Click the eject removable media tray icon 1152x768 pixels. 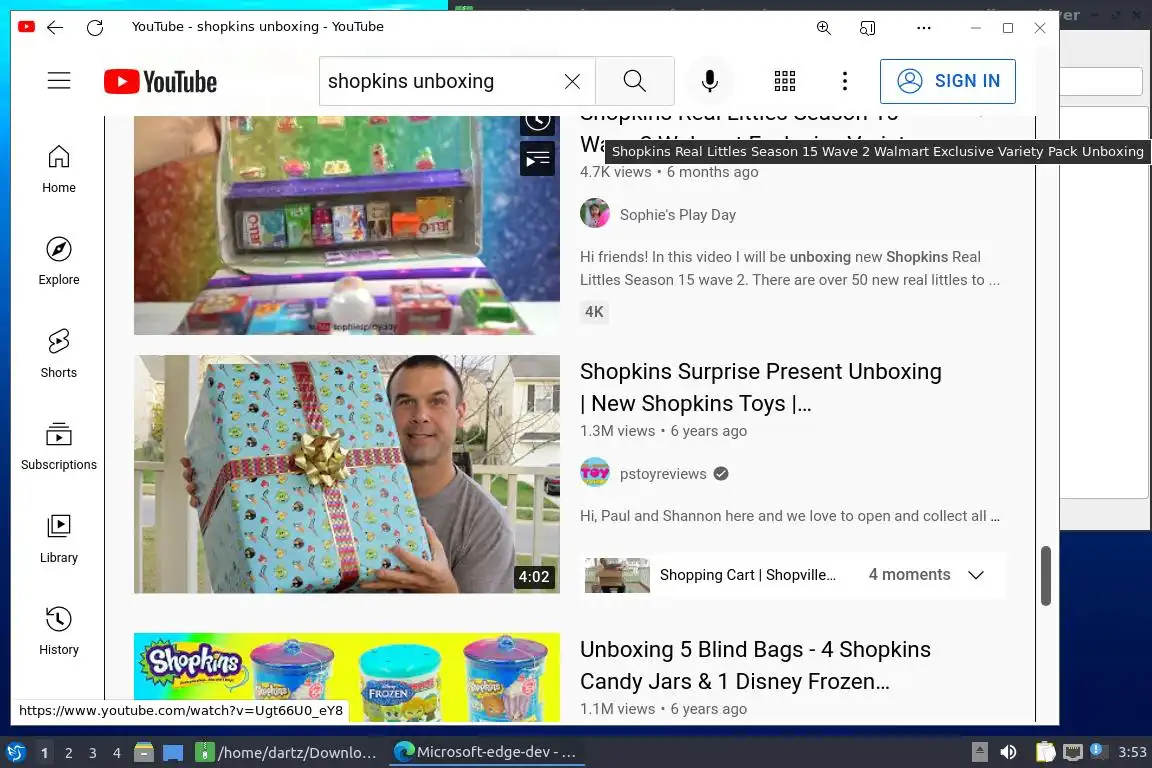click(979, 752)
